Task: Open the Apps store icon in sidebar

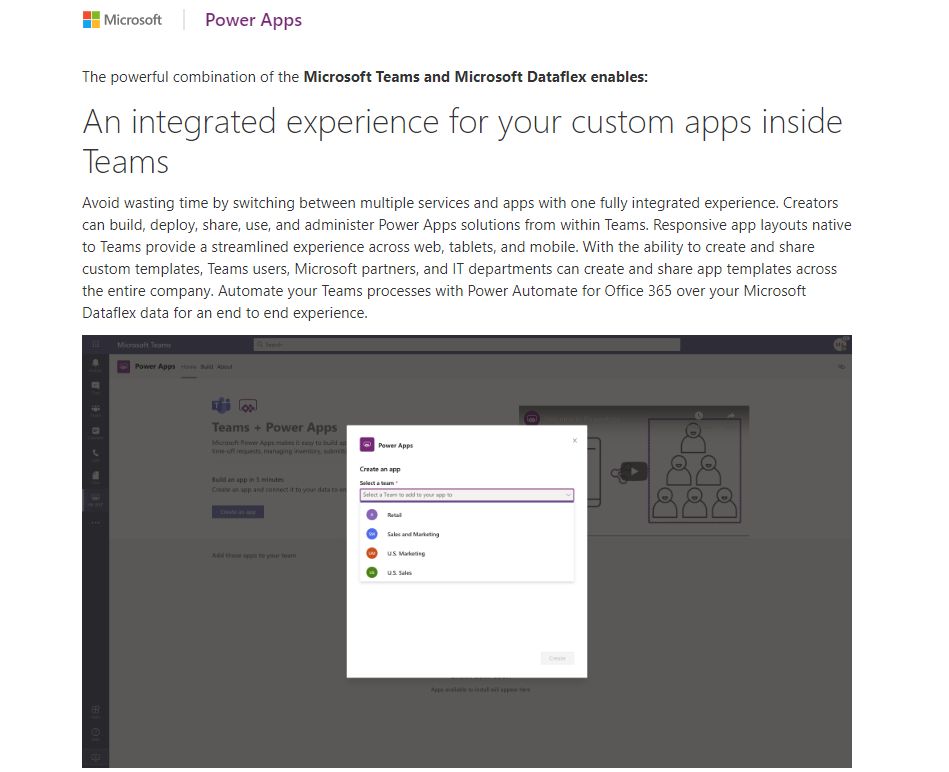Action: (96, 710)
